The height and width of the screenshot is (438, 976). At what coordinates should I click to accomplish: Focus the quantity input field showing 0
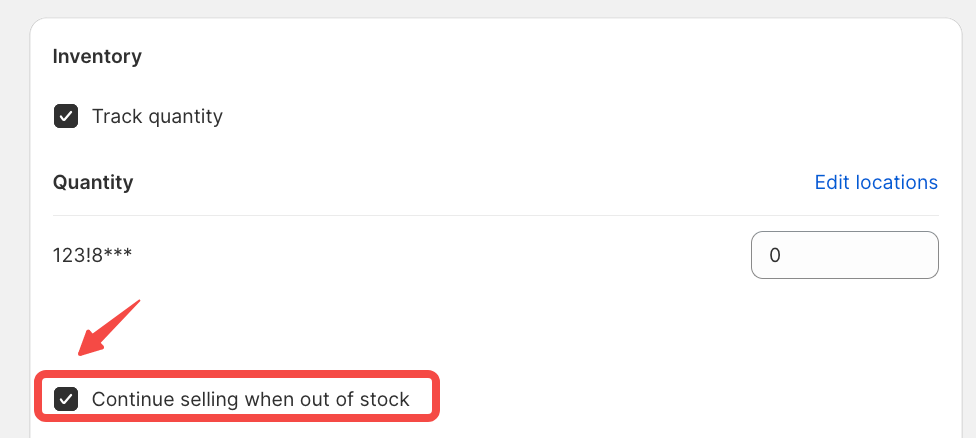coord(844,255)
